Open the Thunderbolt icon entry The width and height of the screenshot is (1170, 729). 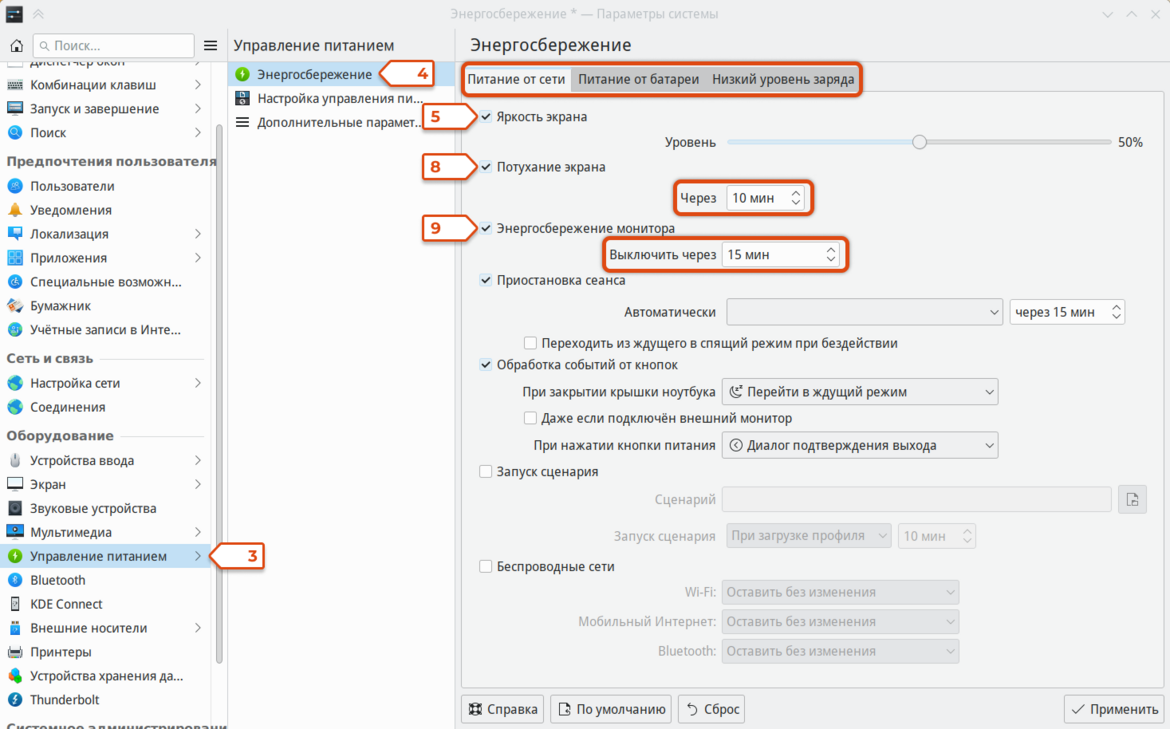pyautogui.click(x=15, y=699)
